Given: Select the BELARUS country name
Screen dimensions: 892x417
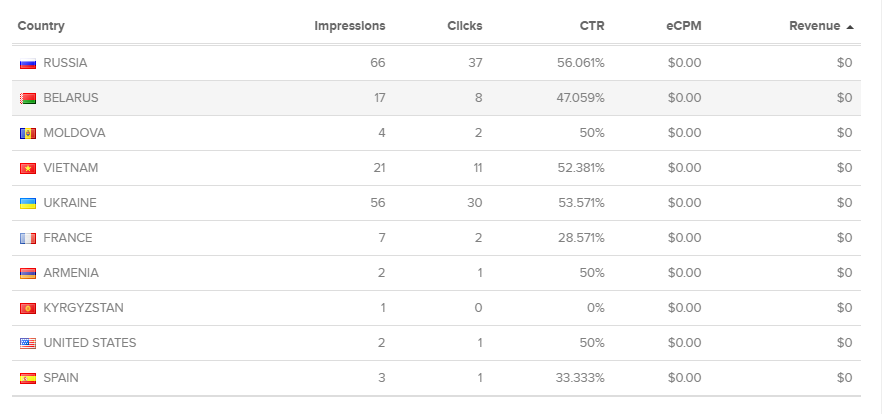Looking at the screenshot, I should tap(71, 98).
